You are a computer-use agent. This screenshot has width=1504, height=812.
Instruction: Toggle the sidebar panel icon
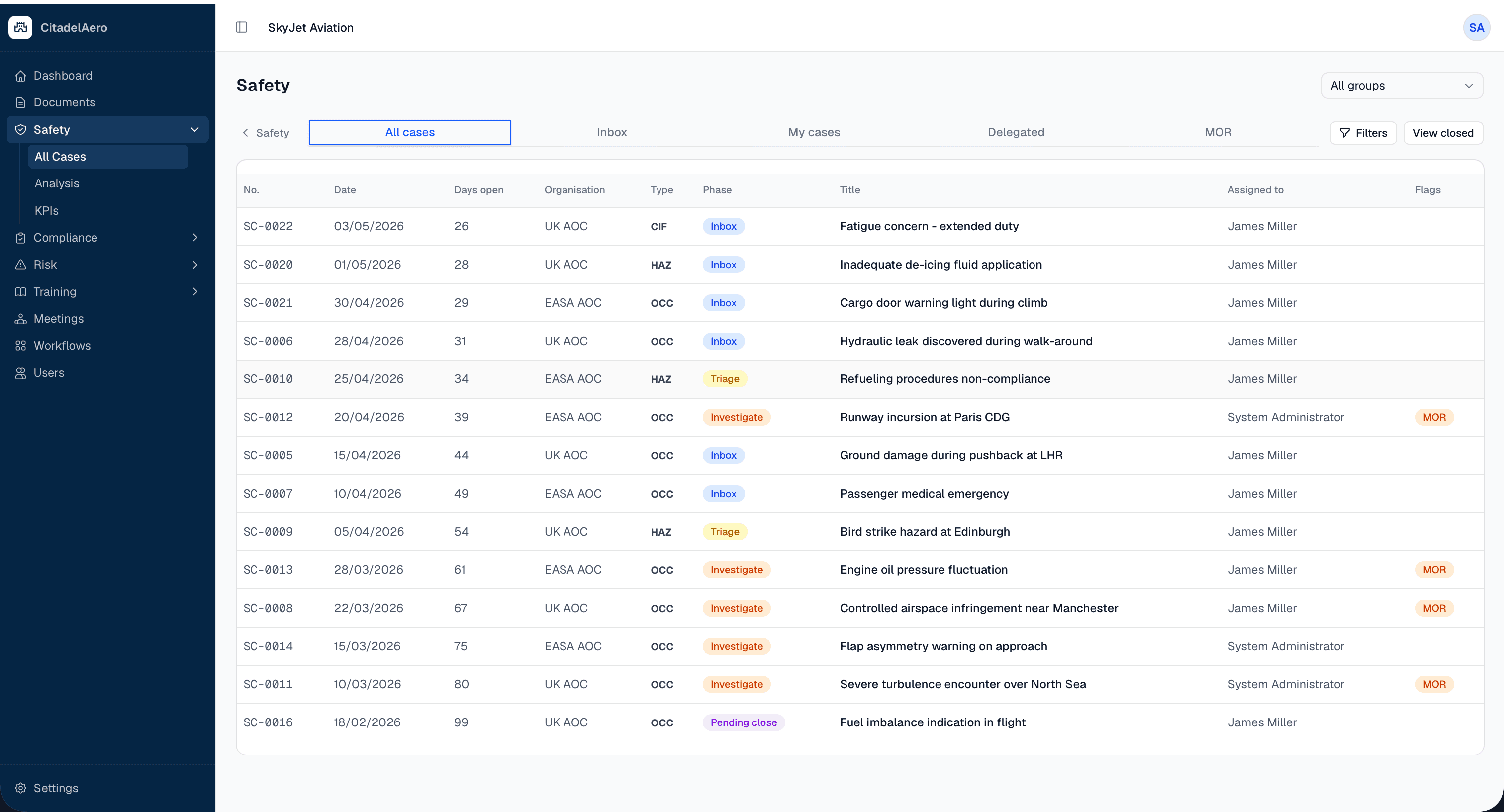242,27
